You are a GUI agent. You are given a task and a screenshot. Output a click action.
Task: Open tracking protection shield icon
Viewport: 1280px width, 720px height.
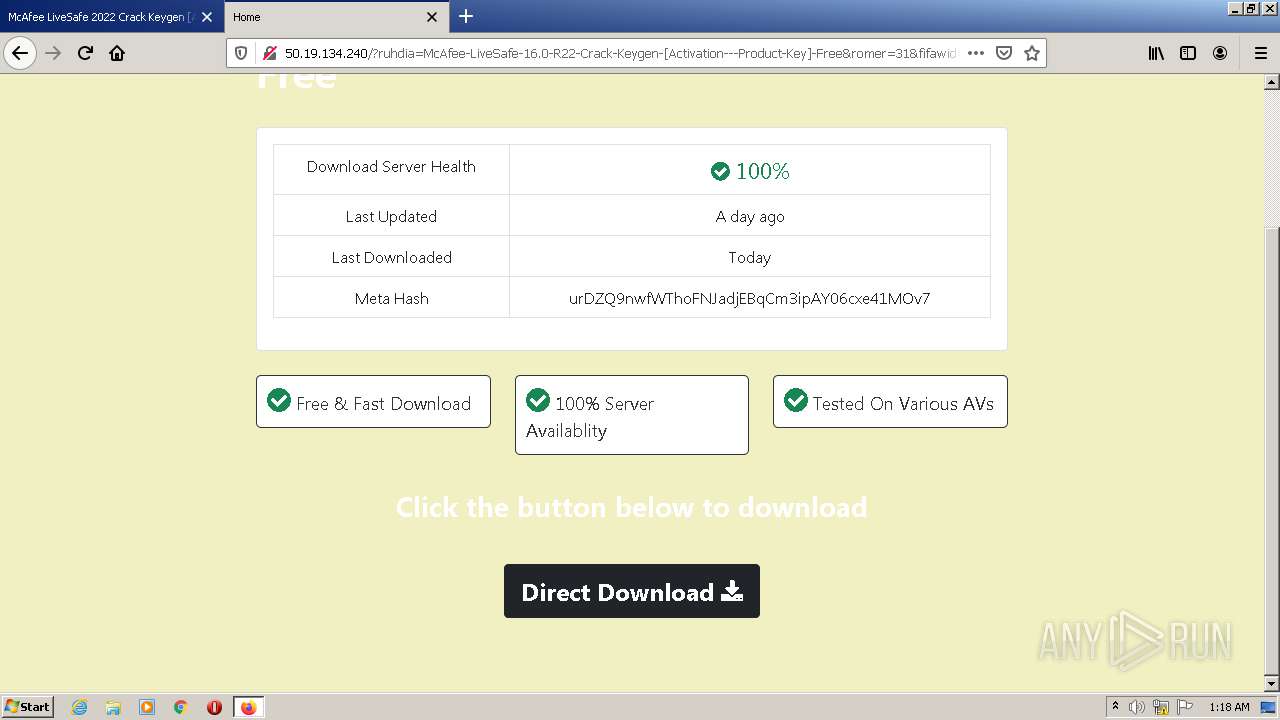(241, 53)
